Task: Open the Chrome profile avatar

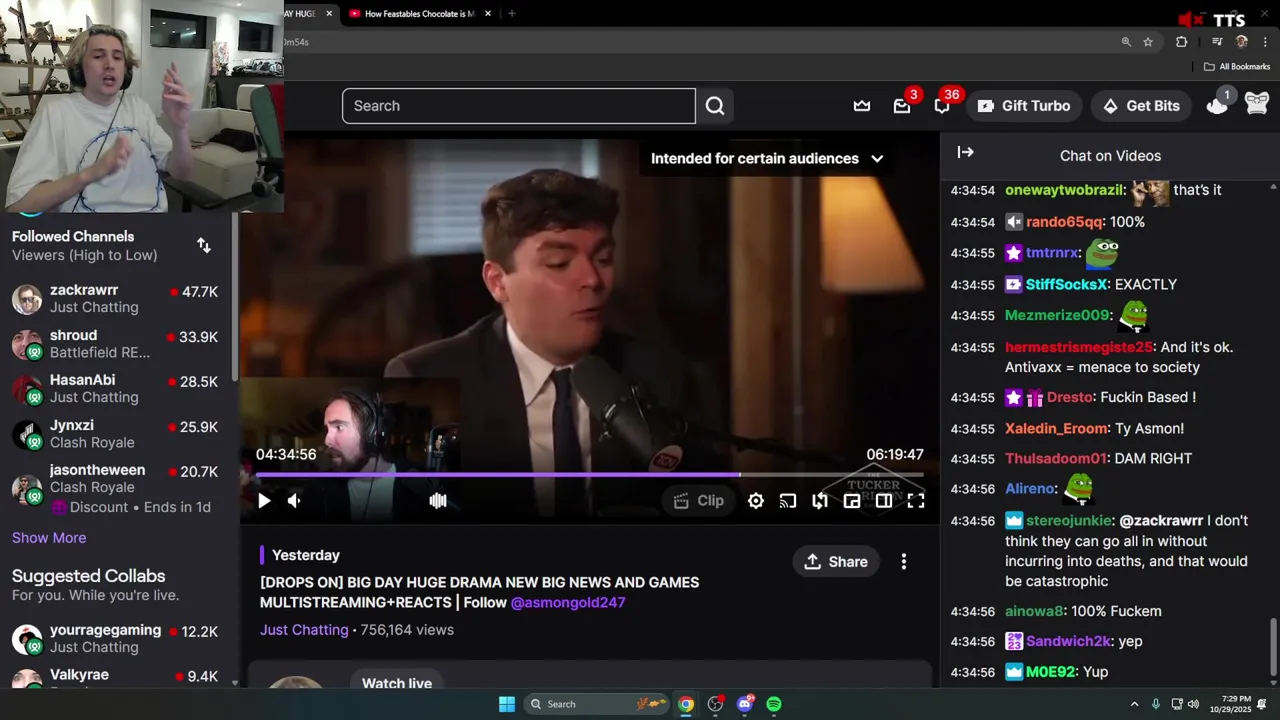Action: point(1242,42)
